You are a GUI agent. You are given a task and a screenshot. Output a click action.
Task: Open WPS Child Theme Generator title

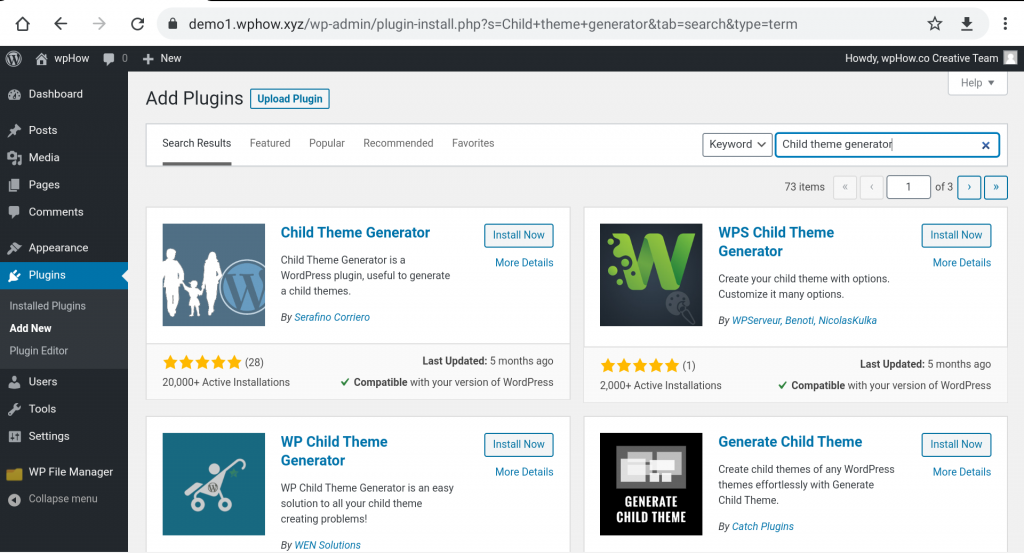tap(776, 242)
